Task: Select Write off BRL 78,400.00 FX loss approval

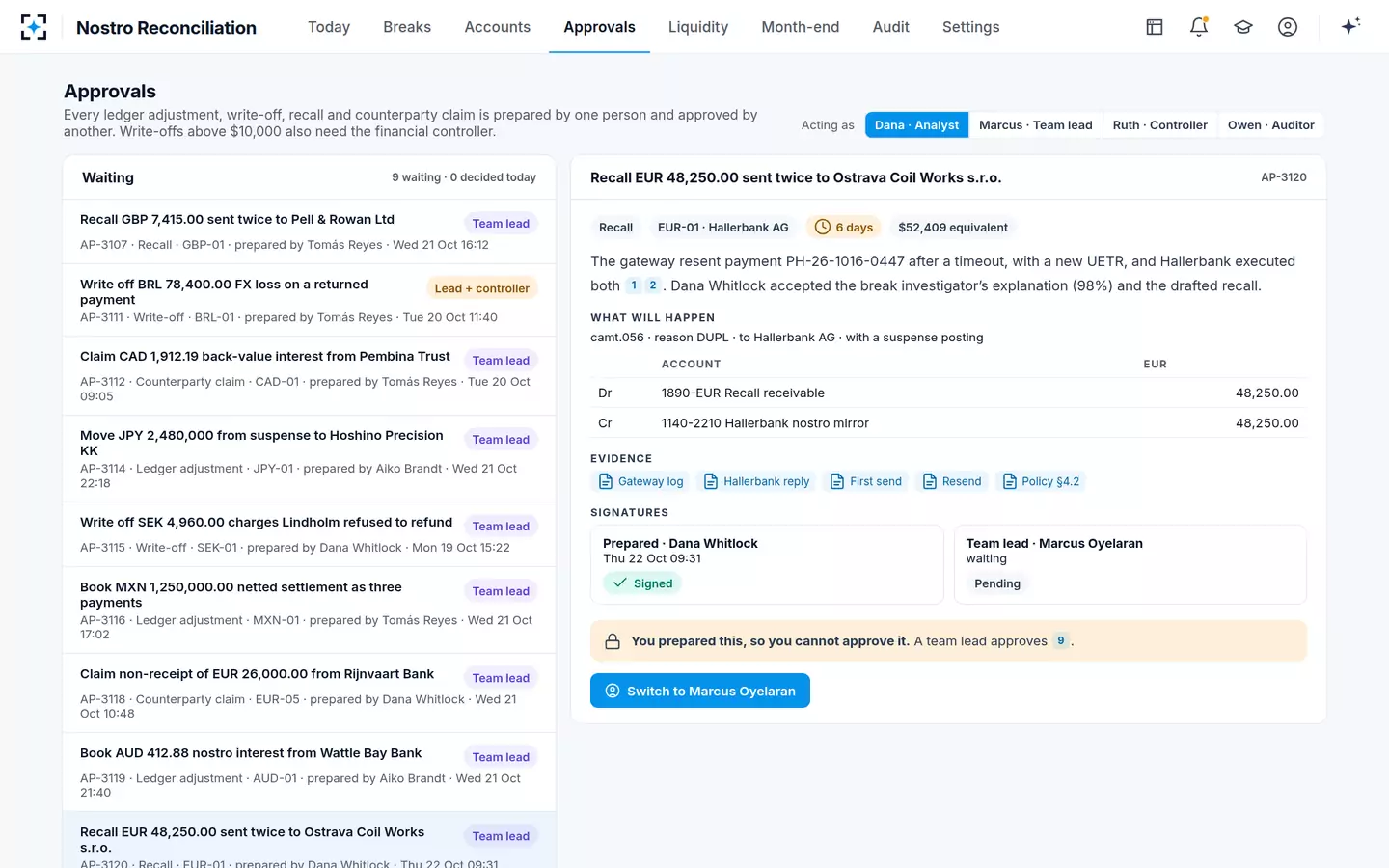Action: point(309,300)
